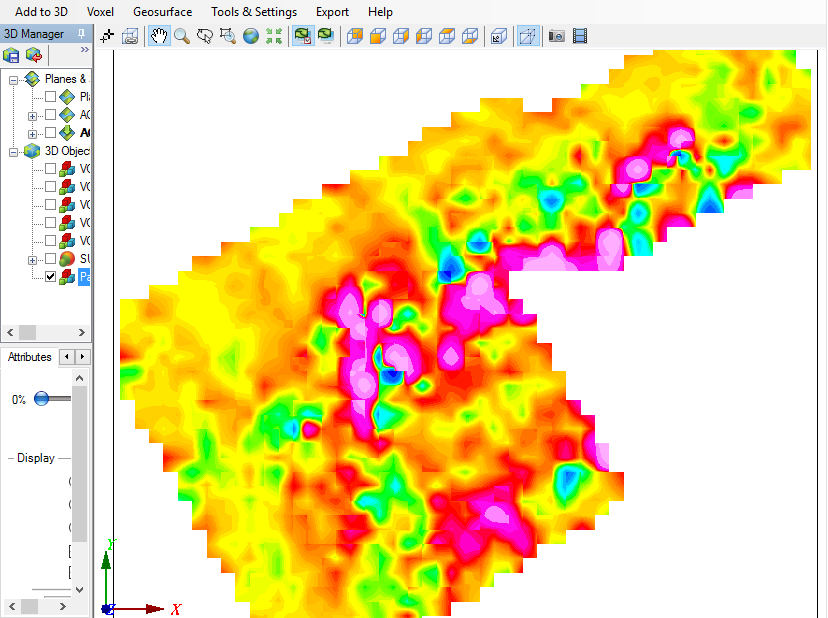Click the print icon in toolbar
This screenshot has height=618, width=828.
coord(130,36)
